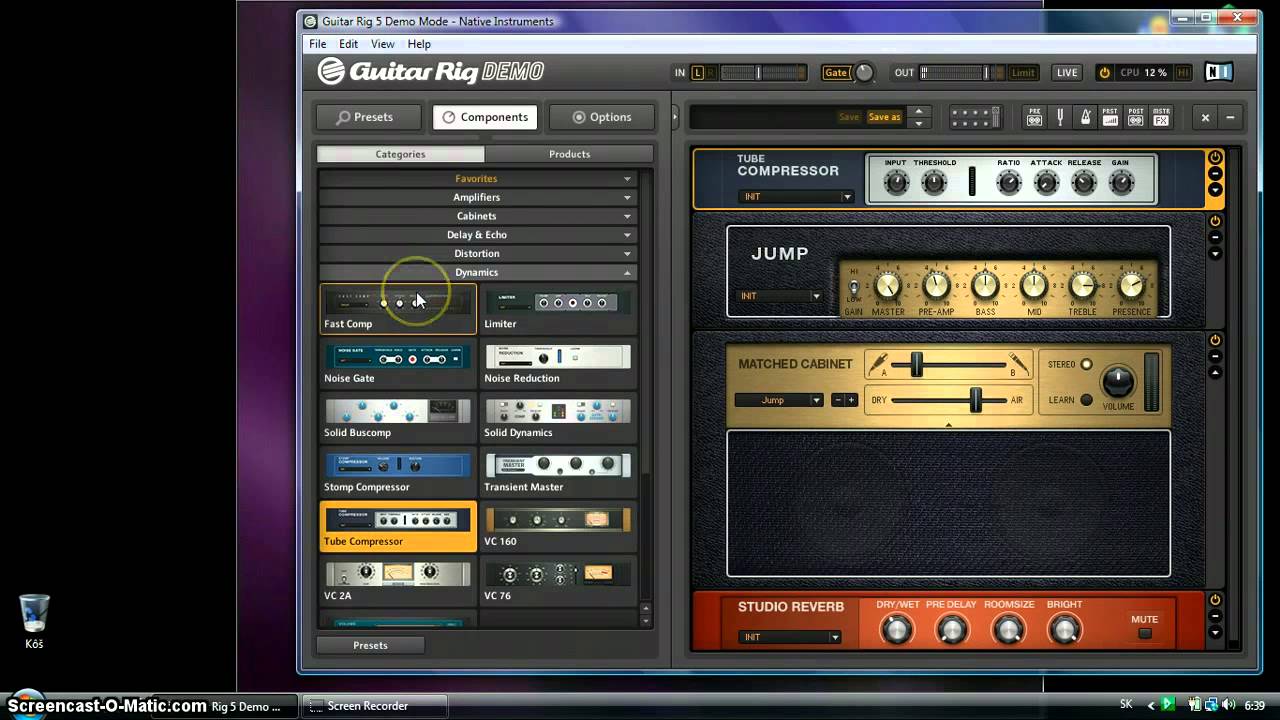Open the virtual rig kontrol view
The height and width of the screenshot is (720, 1280).
pos(975,117)
